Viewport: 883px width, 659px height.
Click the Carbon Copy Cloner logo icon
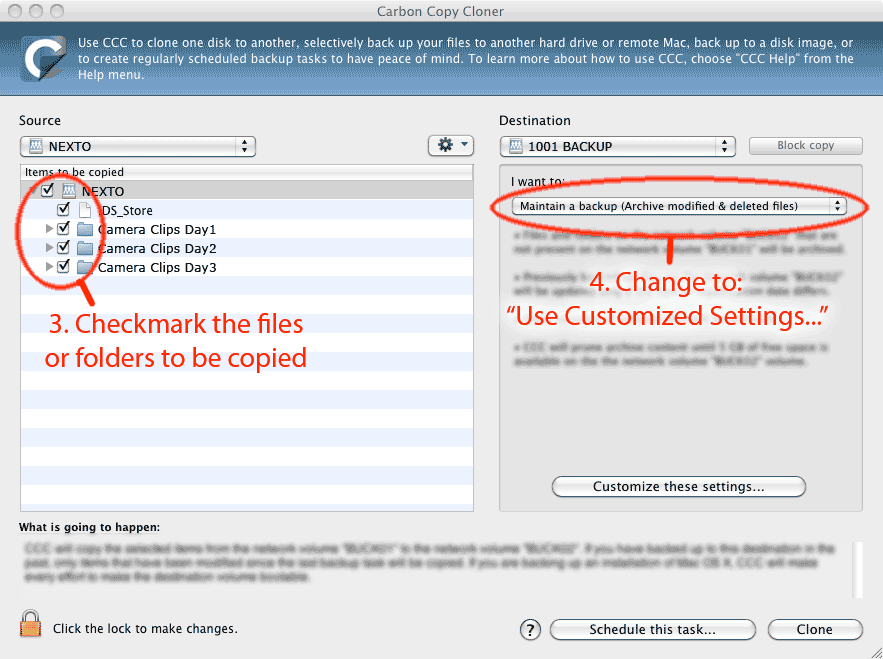point(43,58)
